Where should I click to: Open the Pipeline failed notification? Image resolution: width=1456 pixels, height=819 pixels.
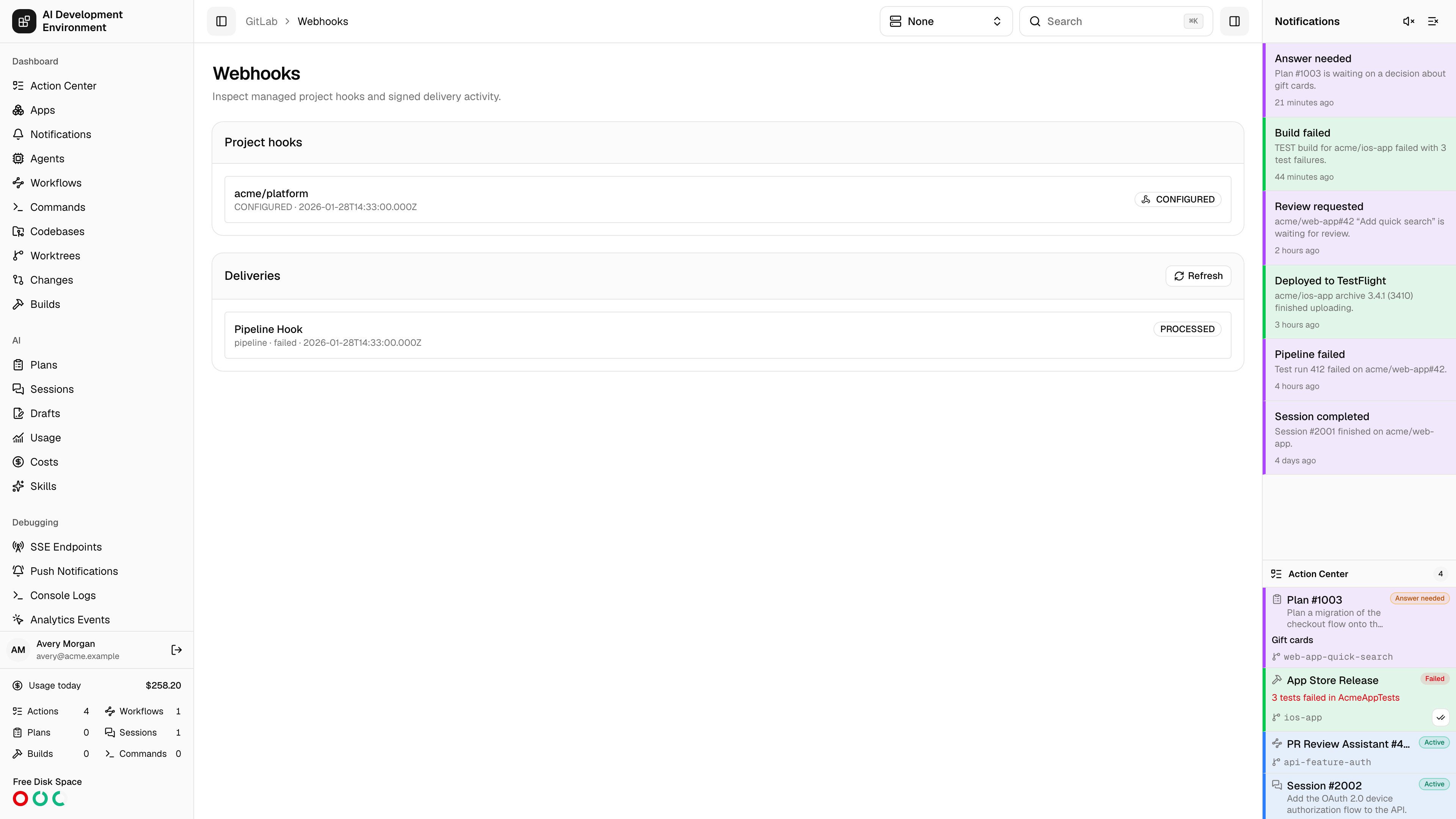(1359, 370)
